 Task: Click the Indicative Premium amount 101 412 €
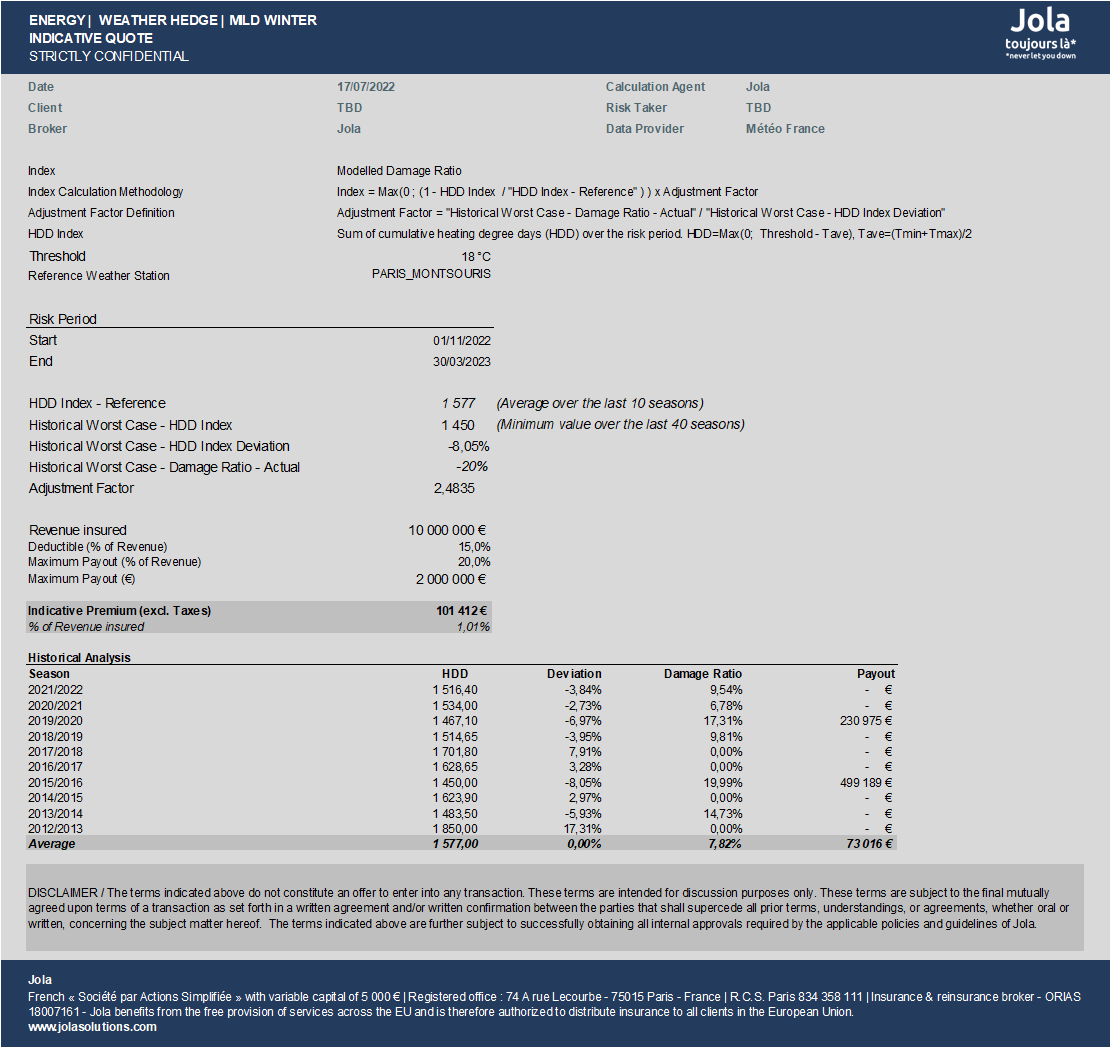461,611
